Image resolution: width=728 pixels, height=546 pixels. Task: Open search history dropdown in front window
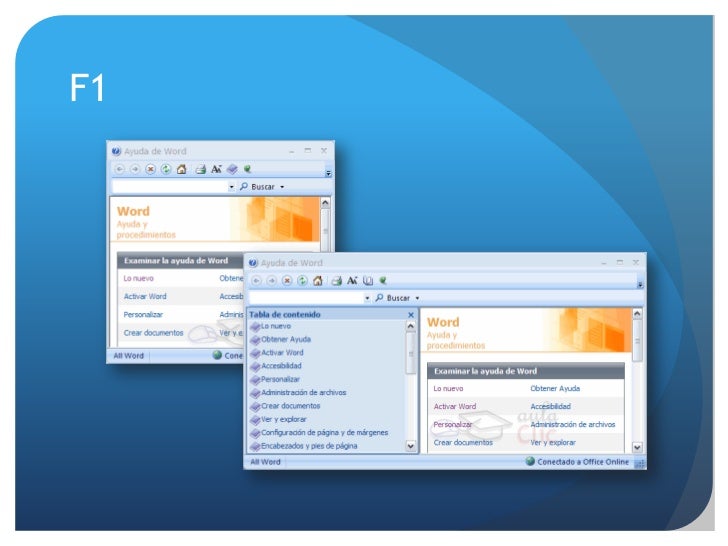click(x=367, y=298)
